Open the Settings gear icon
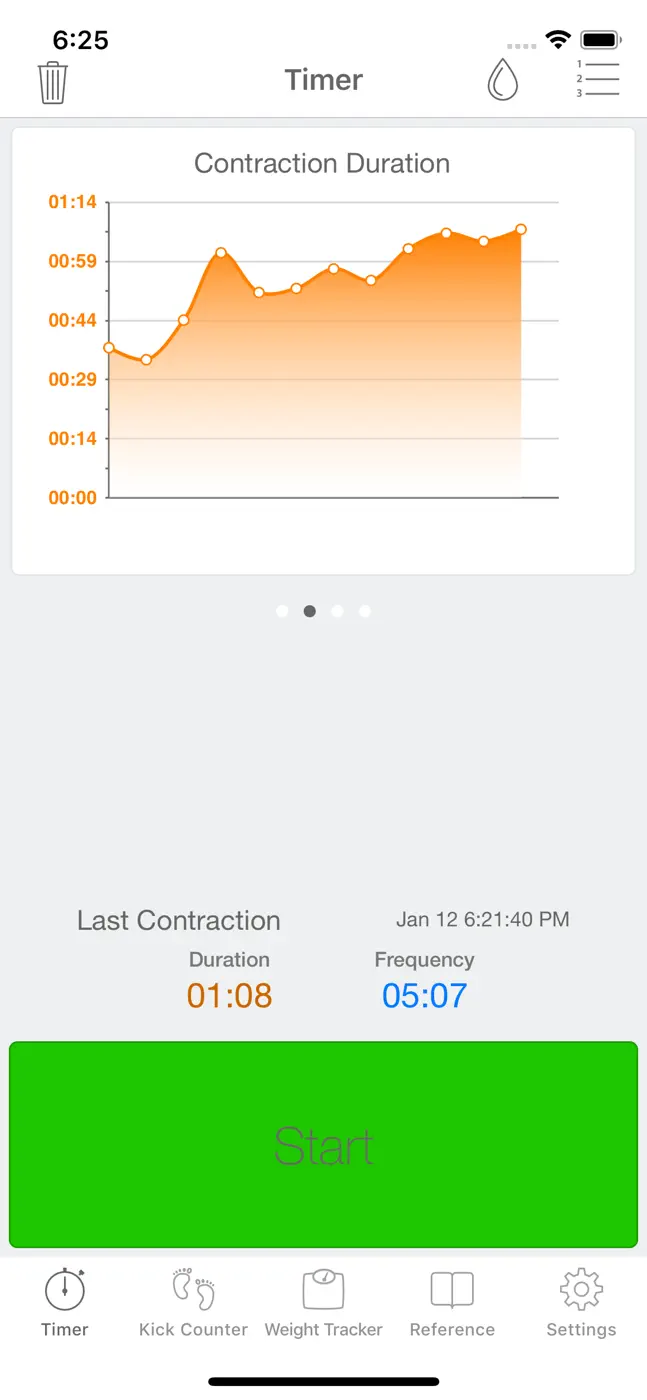Screen dimensions: 647x1400 click(x=581, y=1289)
